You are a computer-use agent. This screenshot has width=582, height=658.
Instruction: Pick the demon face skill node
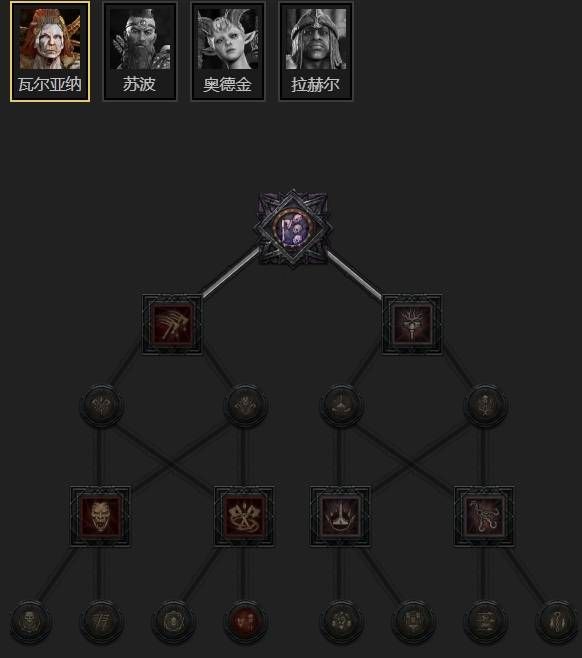100,516
